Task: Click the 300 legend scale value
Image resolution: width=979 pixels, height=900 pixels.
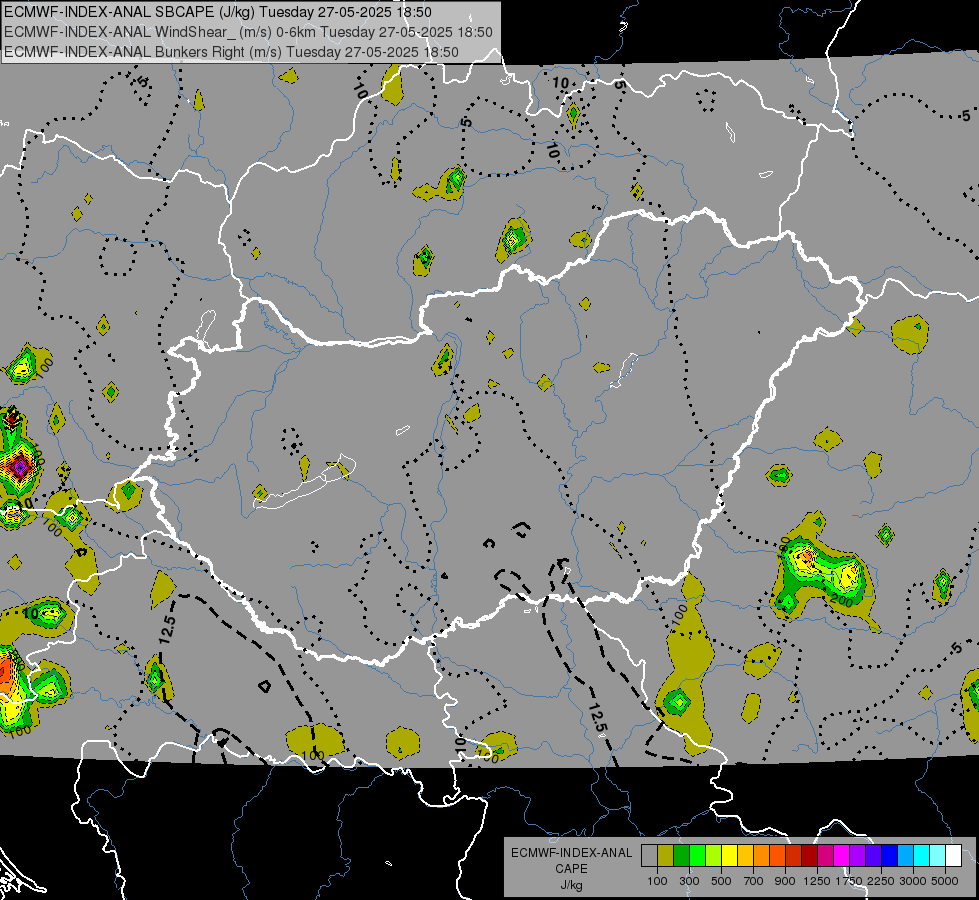Action: coord(689,881)
